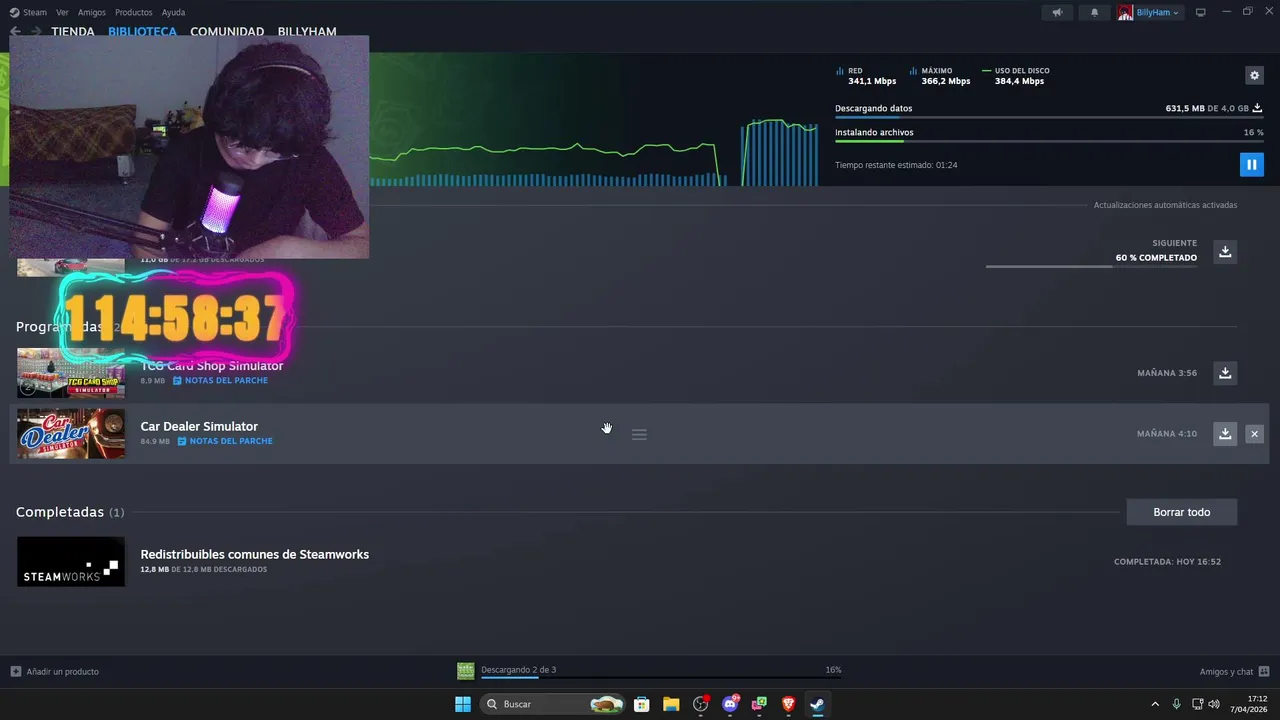Click Añadir un producto

point(55,671)
